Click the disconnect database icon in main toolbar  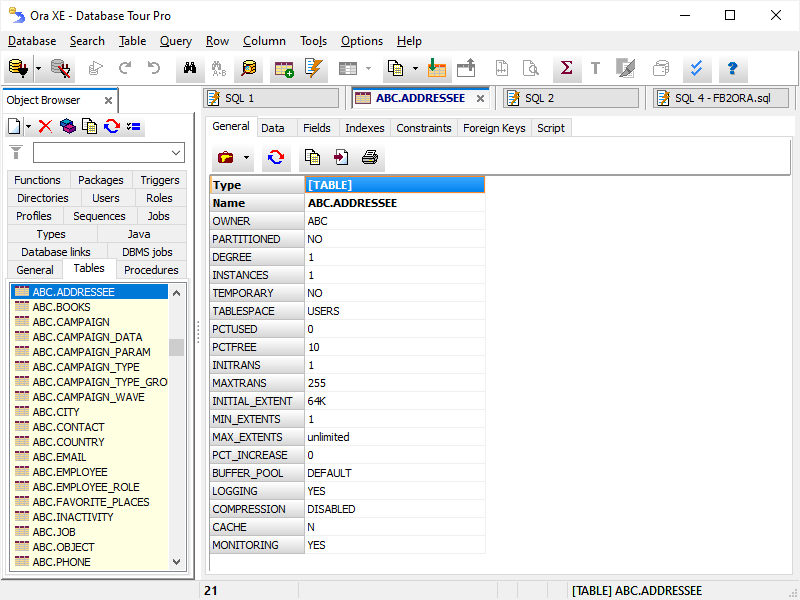pos(61,69)
